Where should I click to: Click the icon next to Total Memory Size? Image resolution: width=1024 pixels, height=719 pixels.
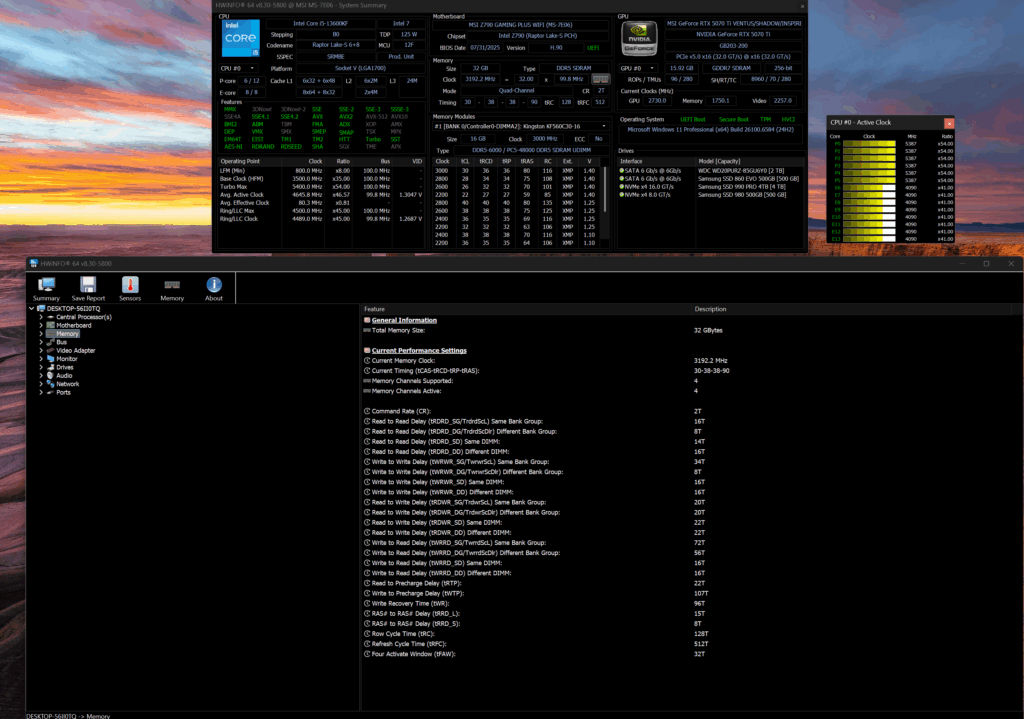point(367,330)
